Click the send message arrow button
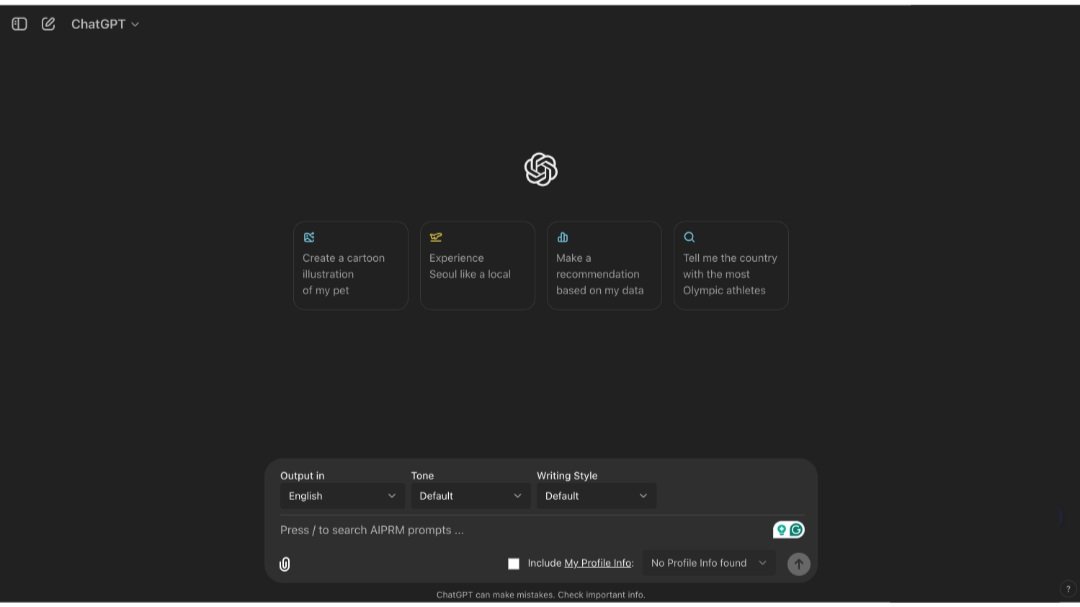The image size is (1080, 607). [799, 564]
